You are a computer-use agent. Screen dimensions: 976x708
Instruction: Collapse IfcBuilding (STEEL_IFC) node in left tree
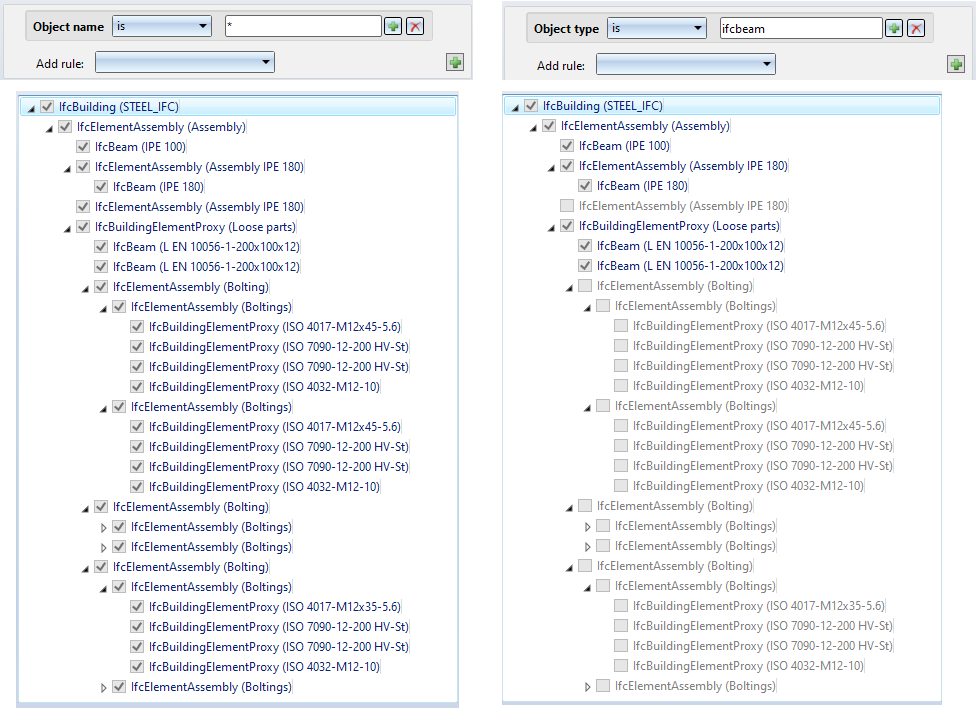[31, 108]
